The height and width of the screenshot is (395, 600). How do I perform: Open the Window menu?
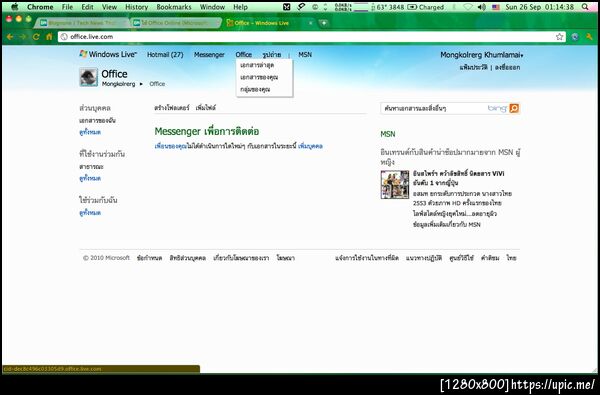tap(212, 7)
